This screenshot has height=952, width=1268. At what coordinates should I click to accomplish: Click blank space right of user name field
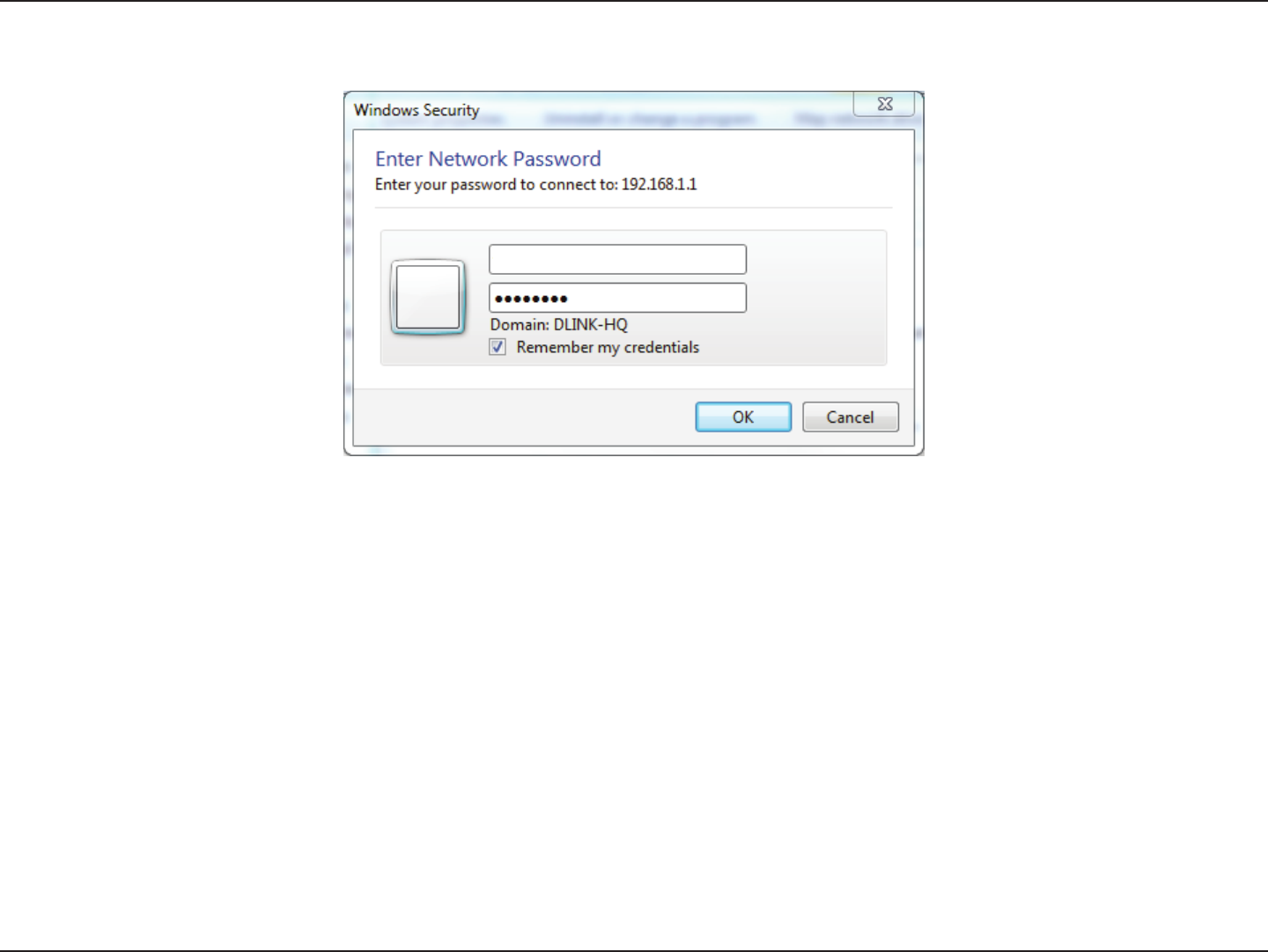815,259
